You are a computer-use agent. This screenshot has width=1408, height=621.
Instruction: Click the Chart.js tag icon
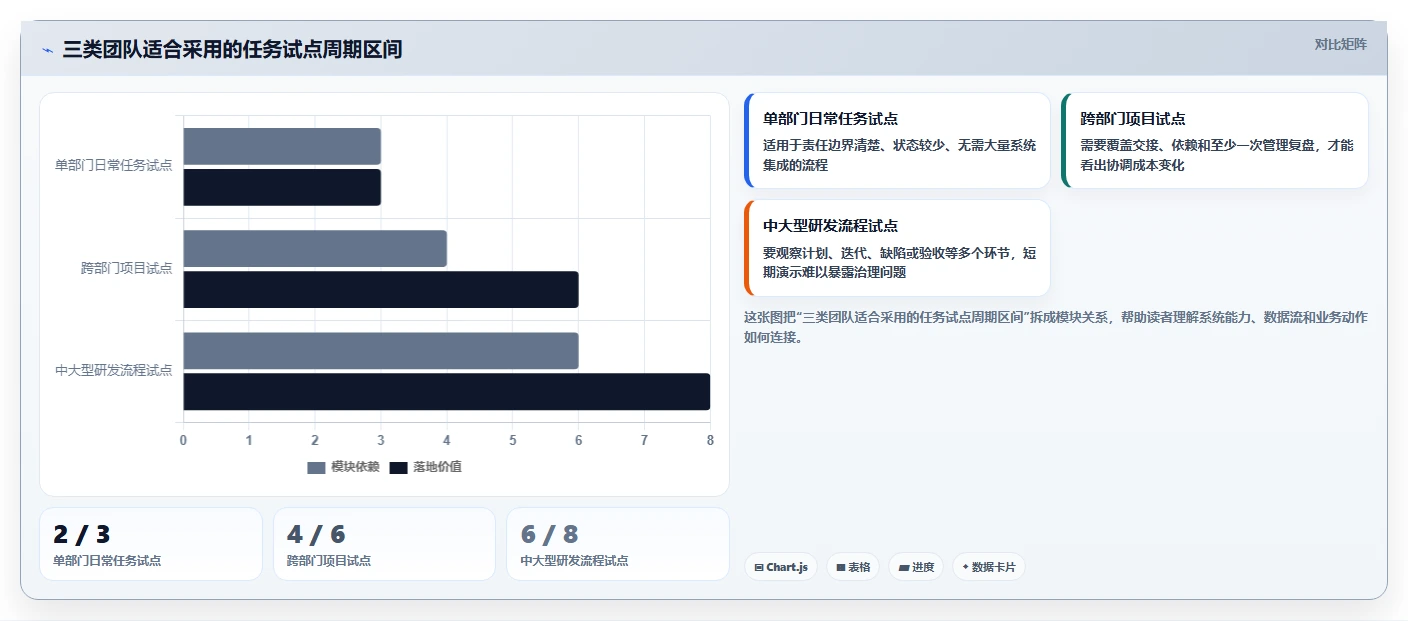(759, 568)
